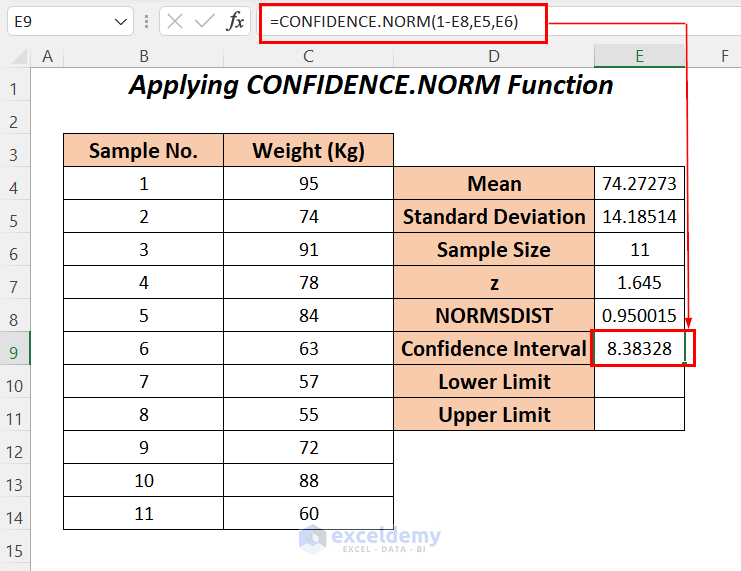Click the weight cell with 95

(x=309, y=183)
